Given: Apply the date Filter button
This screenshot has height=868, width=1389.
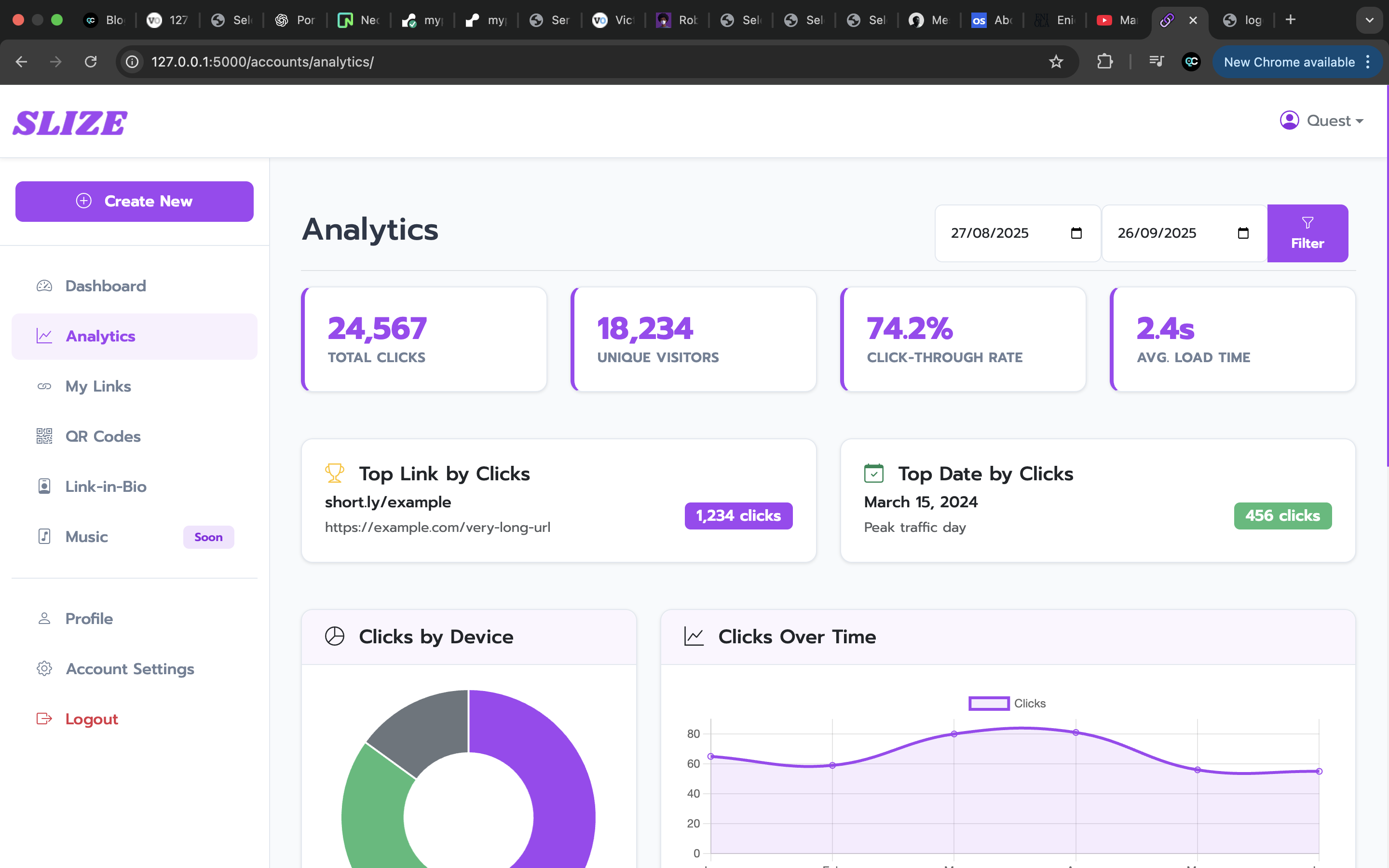Looking at the screenshot, I should 1307,233.
